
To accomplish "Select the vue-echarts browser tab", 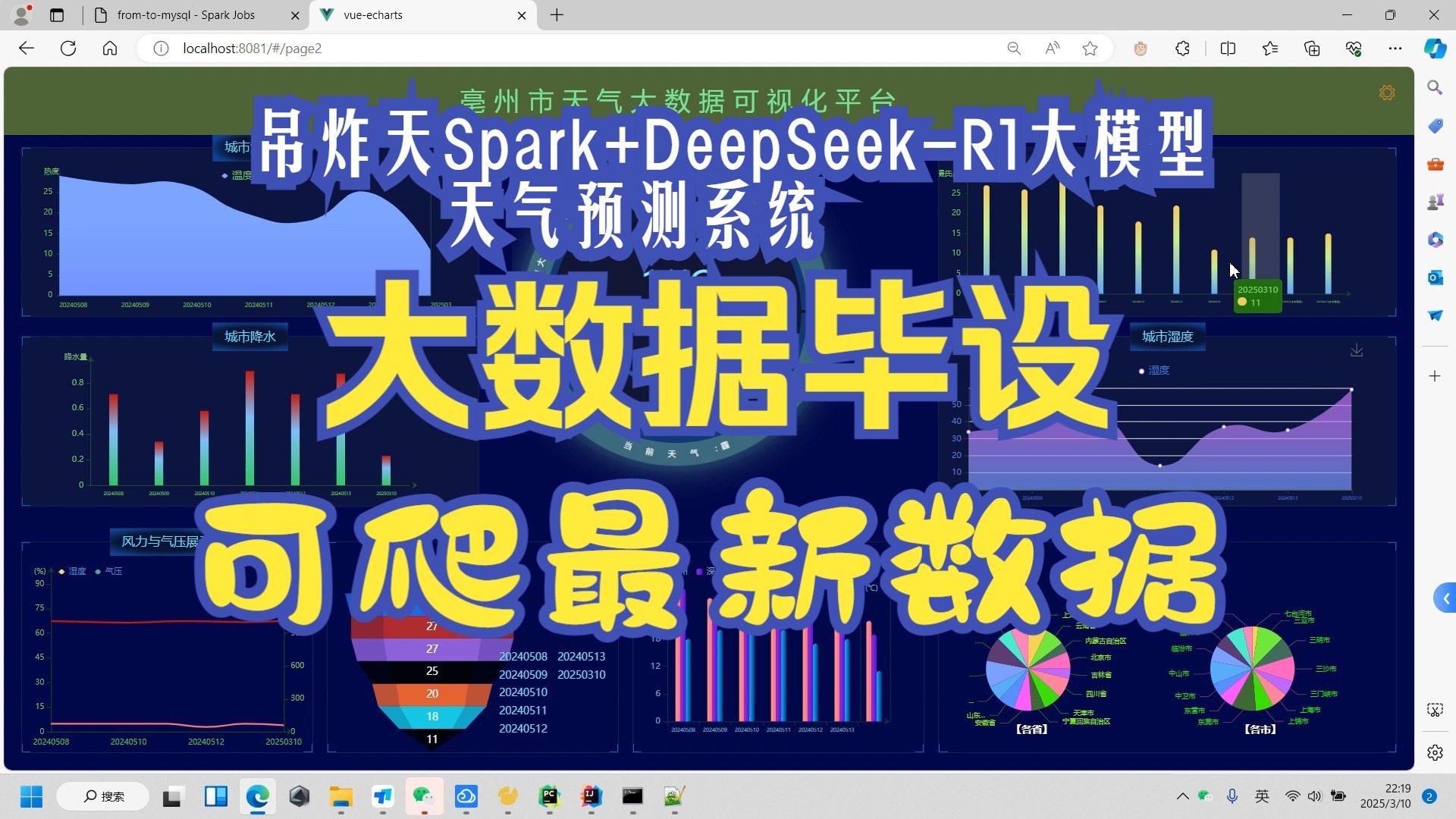I will click(373, 15).
